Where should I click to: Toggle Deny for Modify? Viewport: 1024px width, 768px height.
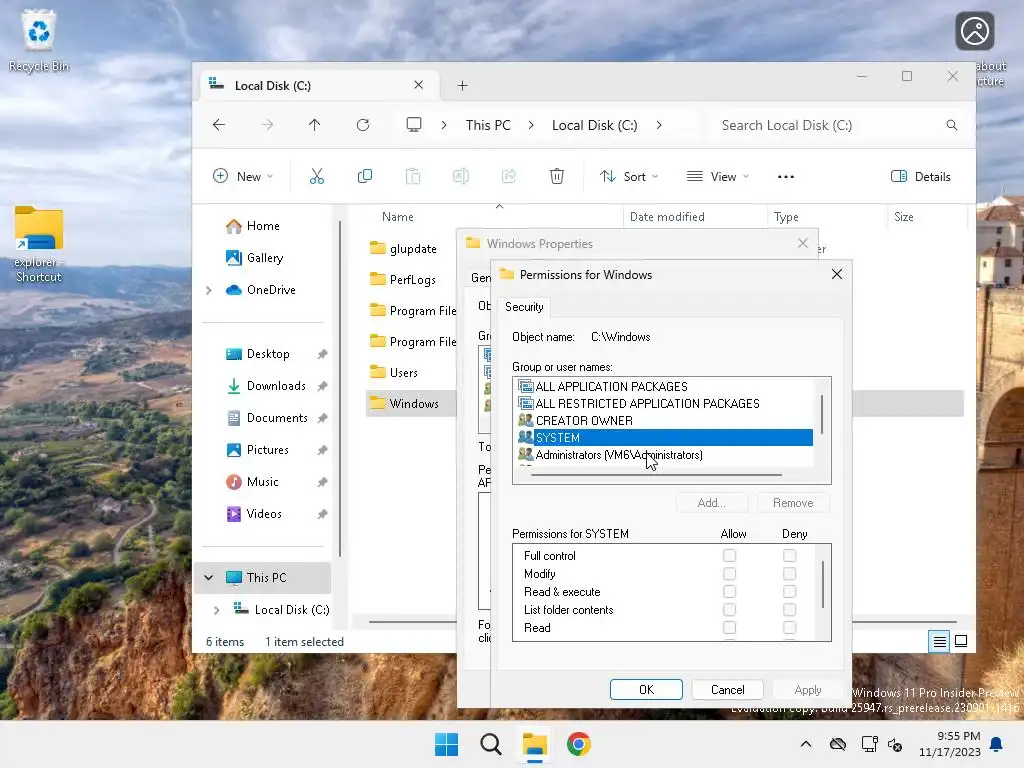click(x=790, y=573)
